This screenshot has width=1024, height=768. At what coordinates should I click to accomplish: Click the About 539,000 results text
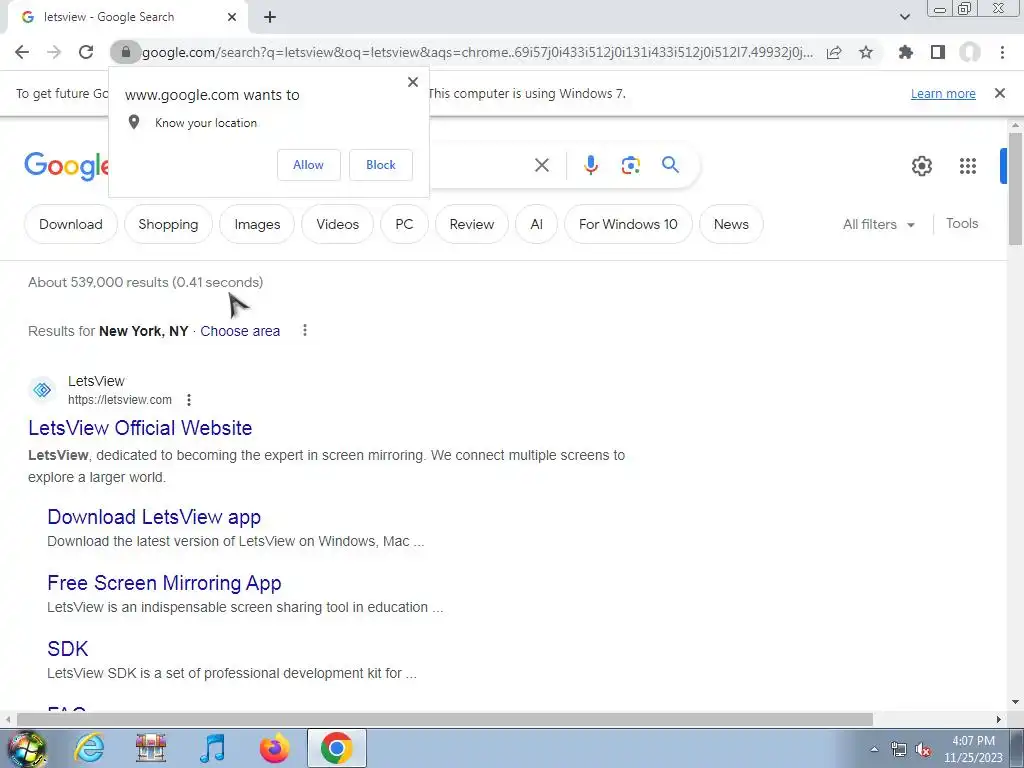click(146, 282)
